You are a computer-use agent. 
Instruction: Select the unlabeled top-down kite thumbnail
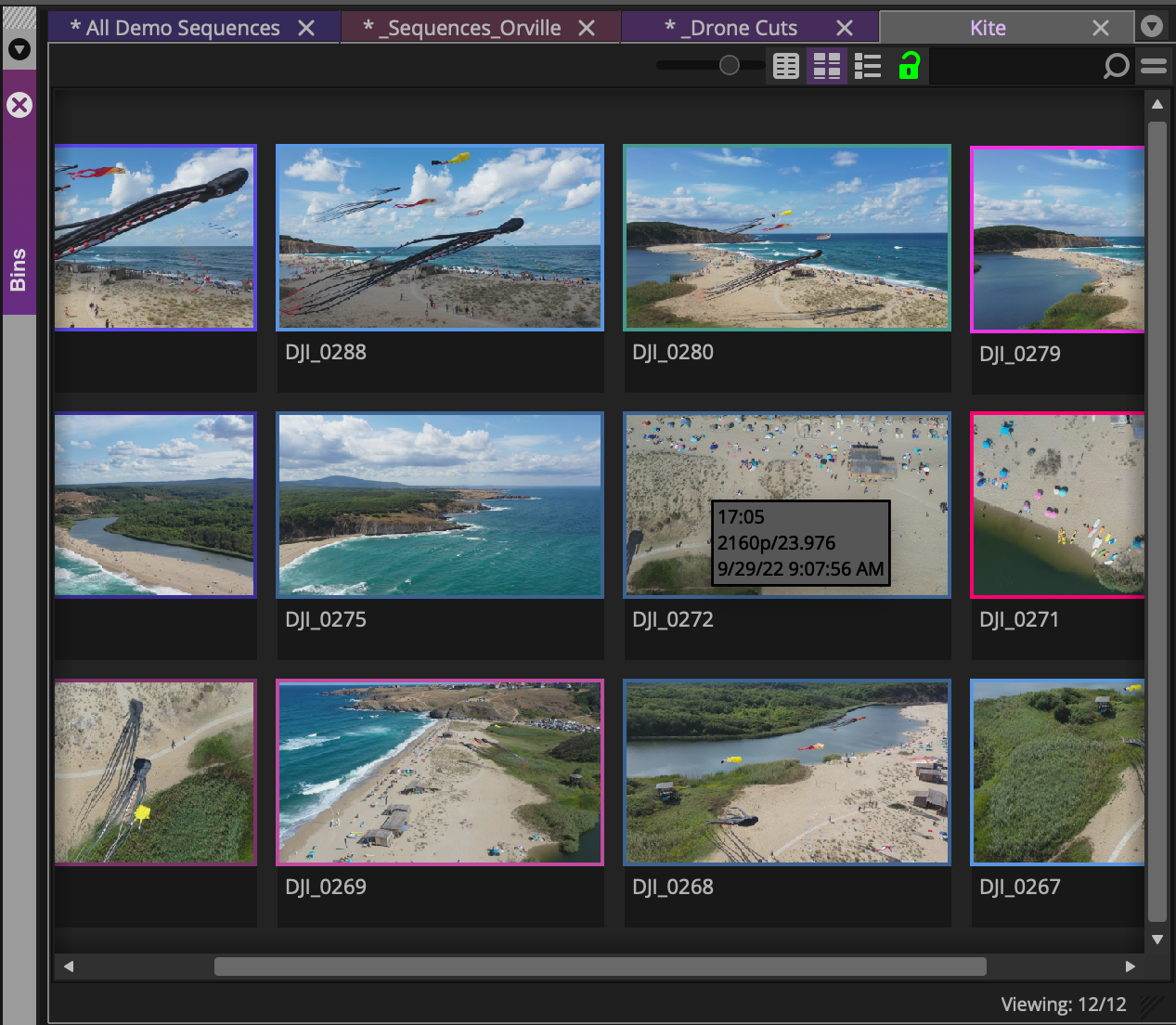155,772
